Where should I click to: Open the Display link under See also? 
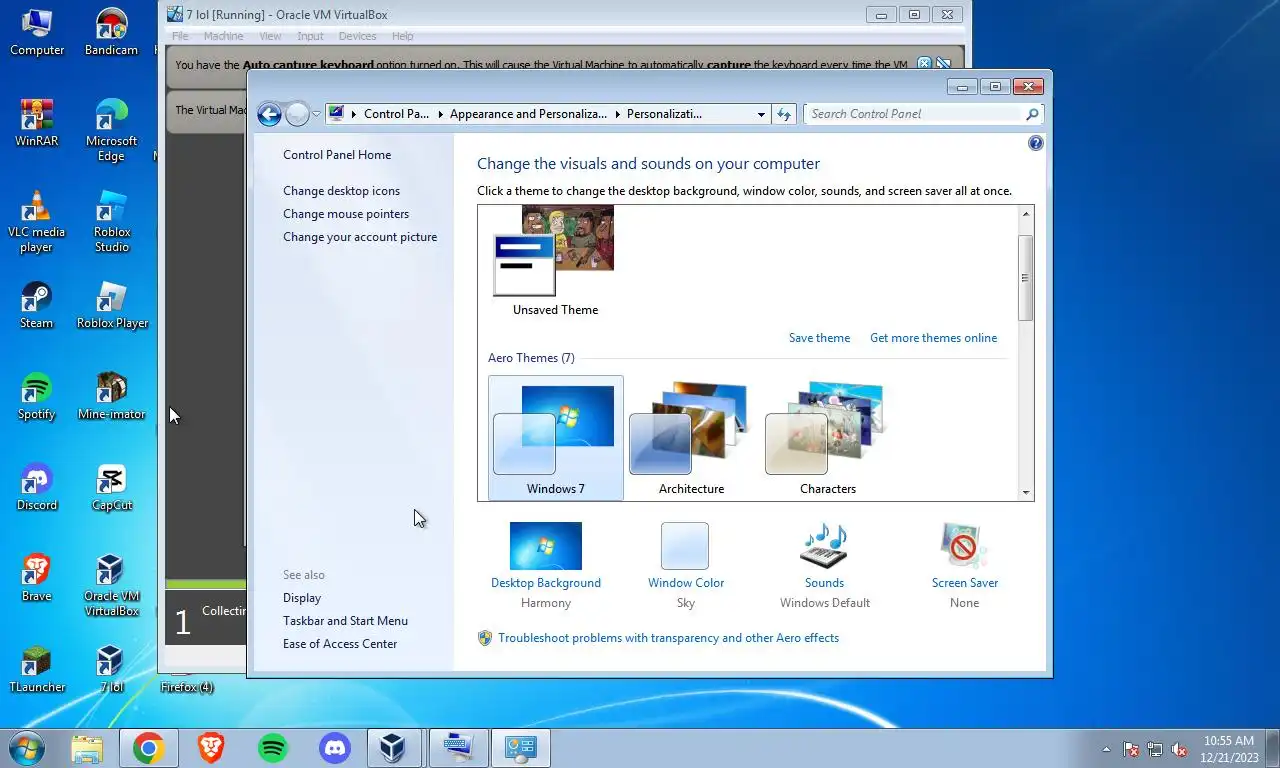[302, 598]
